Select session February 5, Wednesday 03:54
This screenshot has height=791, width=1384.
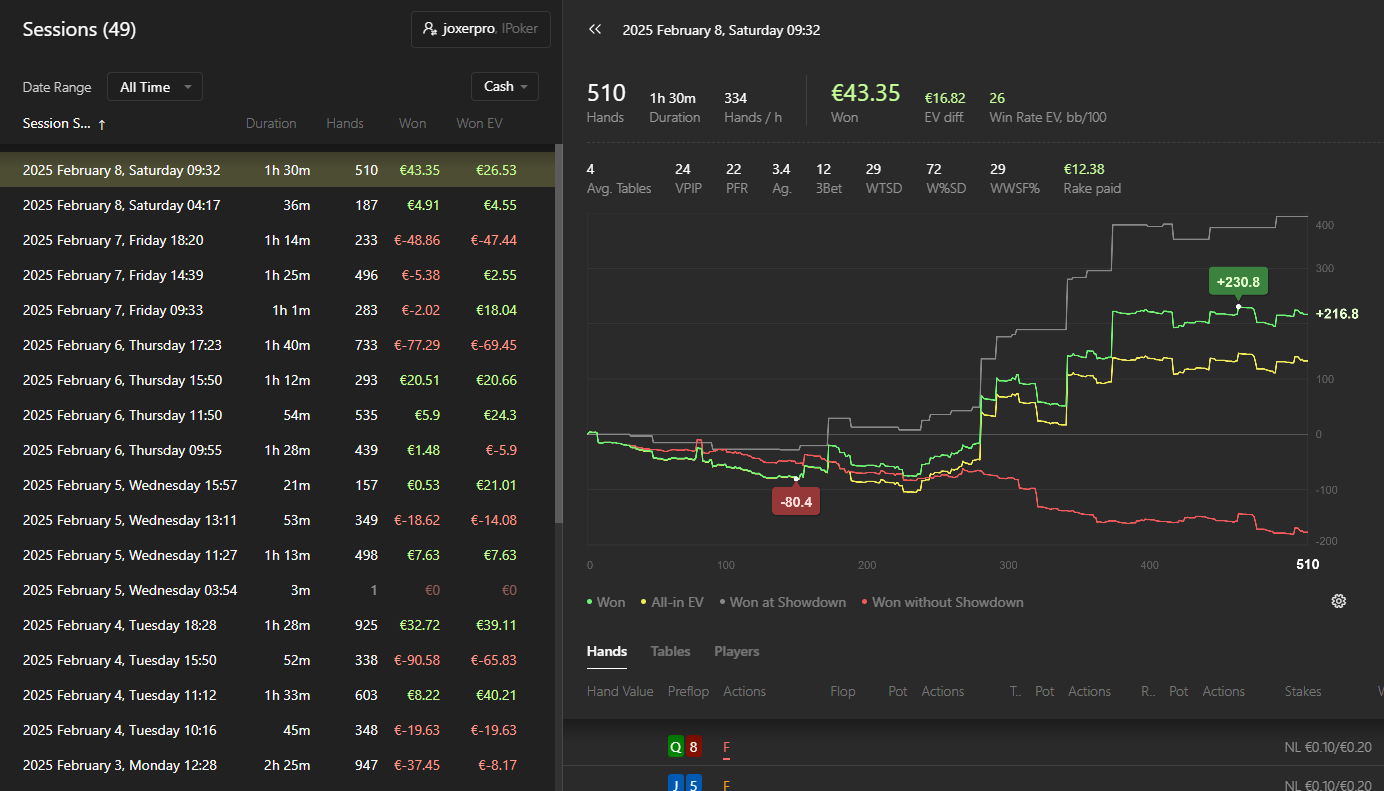coord(277,590)
